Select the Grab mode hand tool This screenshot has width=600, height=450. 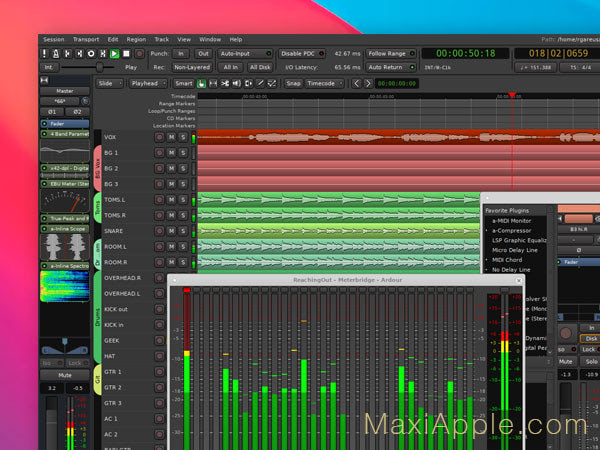coord(201,83)
